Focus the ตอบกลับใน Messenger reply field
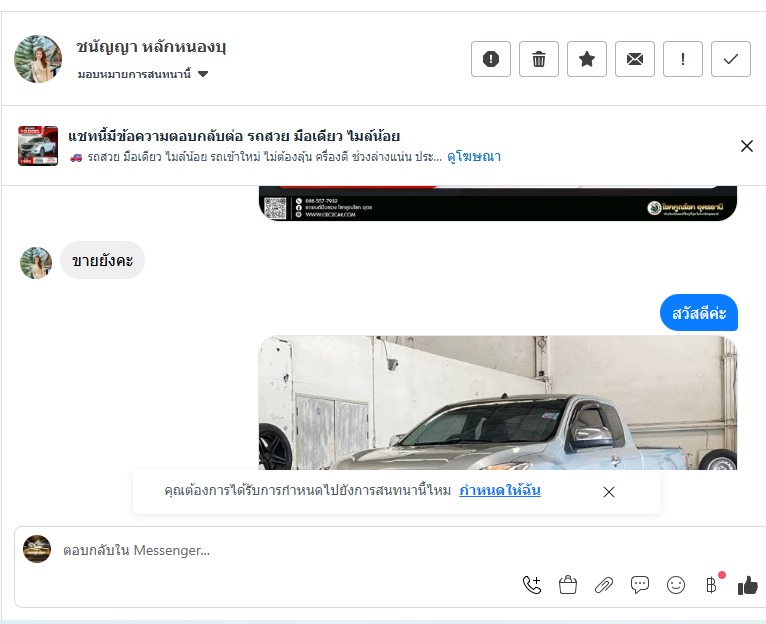The height and width of the screenshot is (624, 766). pyautogui.click(x=391, y=550)
